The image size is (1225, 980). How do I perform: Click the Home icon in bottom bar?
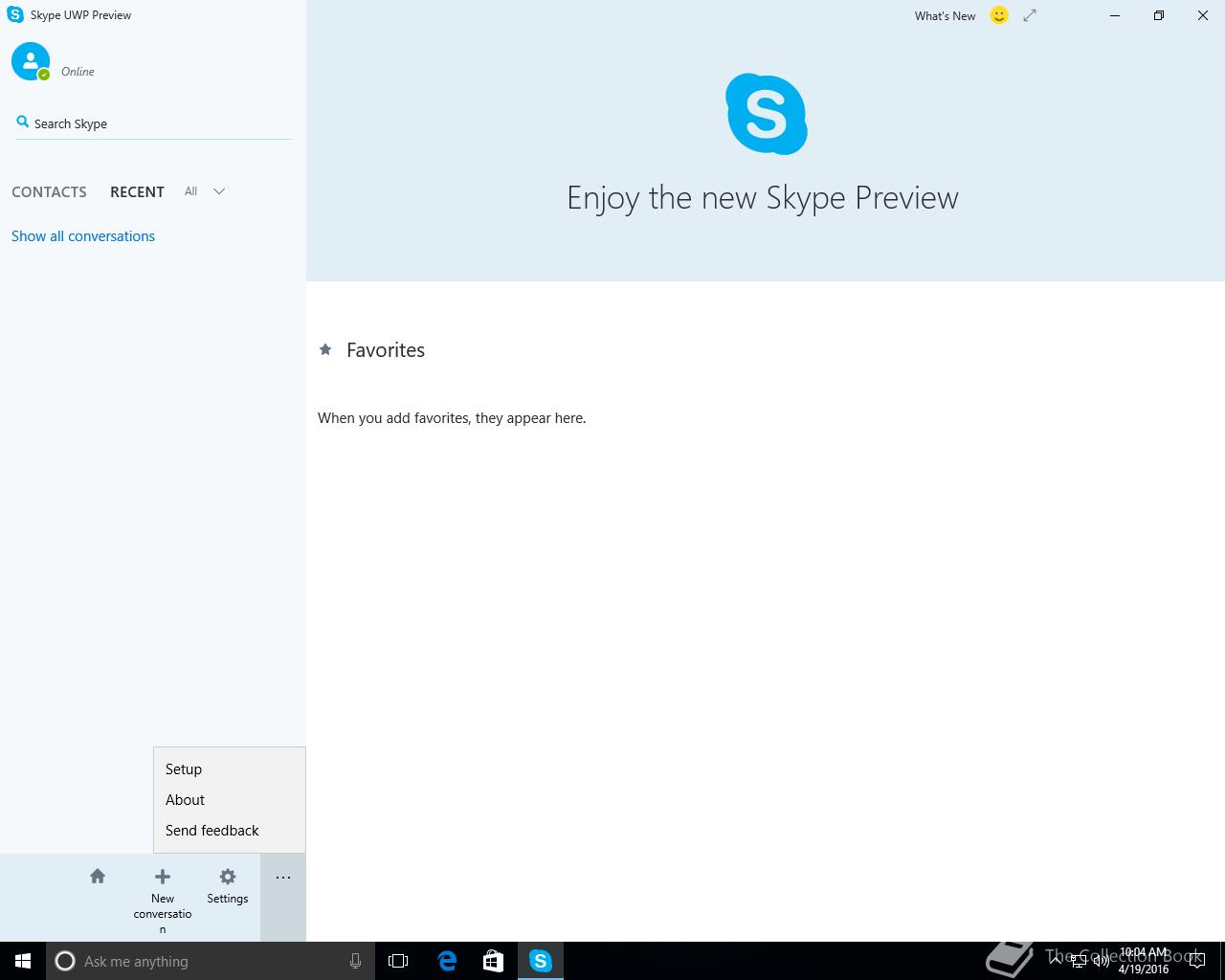98,876
